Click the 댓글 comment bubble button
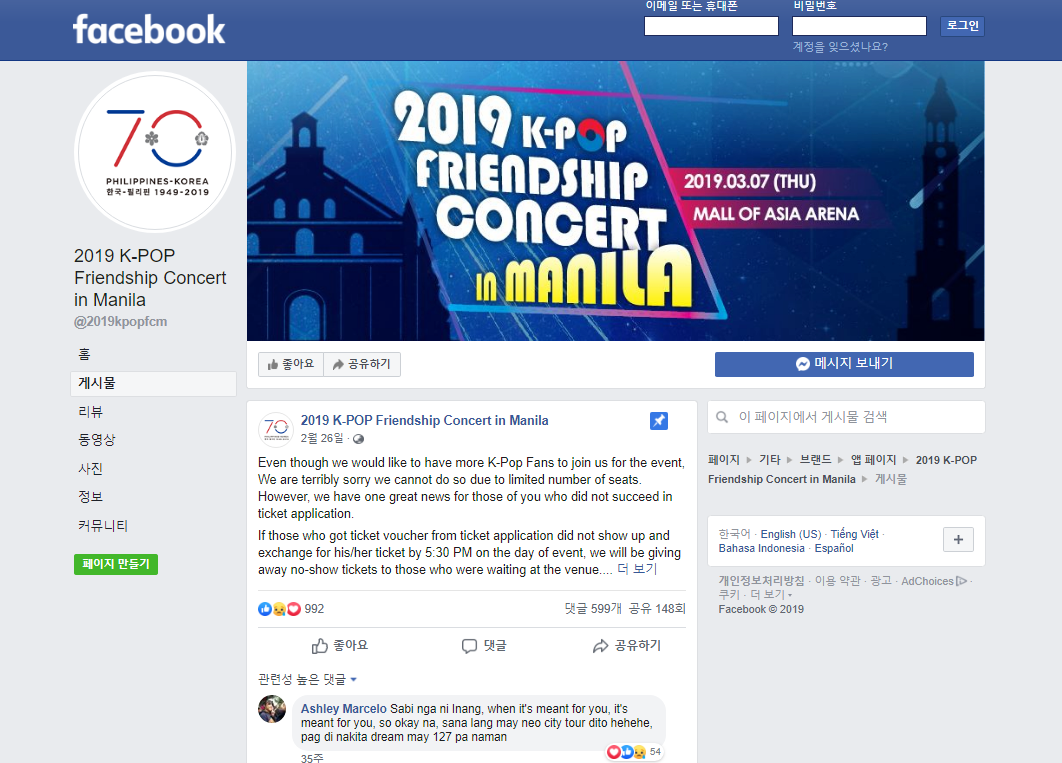The width and height of the screenshot is (1062, 763). coord(484,646)
